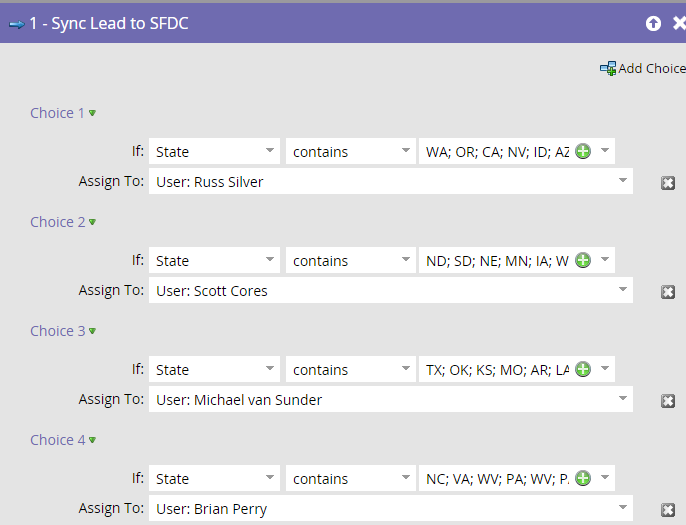The width and height of the screenshot is (686, 525).
Task: Click green plus icon in Choice 2 values
Action: click(583, 260)
